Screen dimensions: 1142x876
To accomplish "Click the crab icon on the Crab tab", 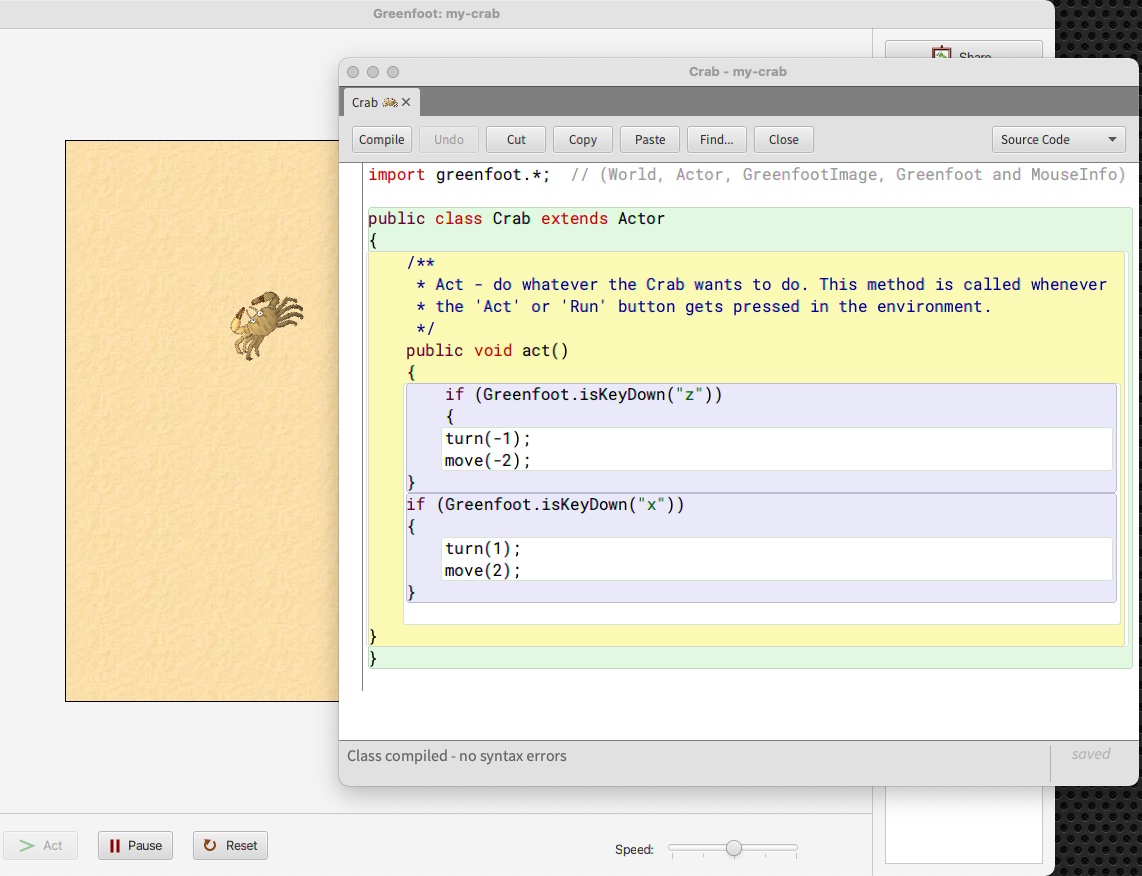I will (x=390, y=102).
